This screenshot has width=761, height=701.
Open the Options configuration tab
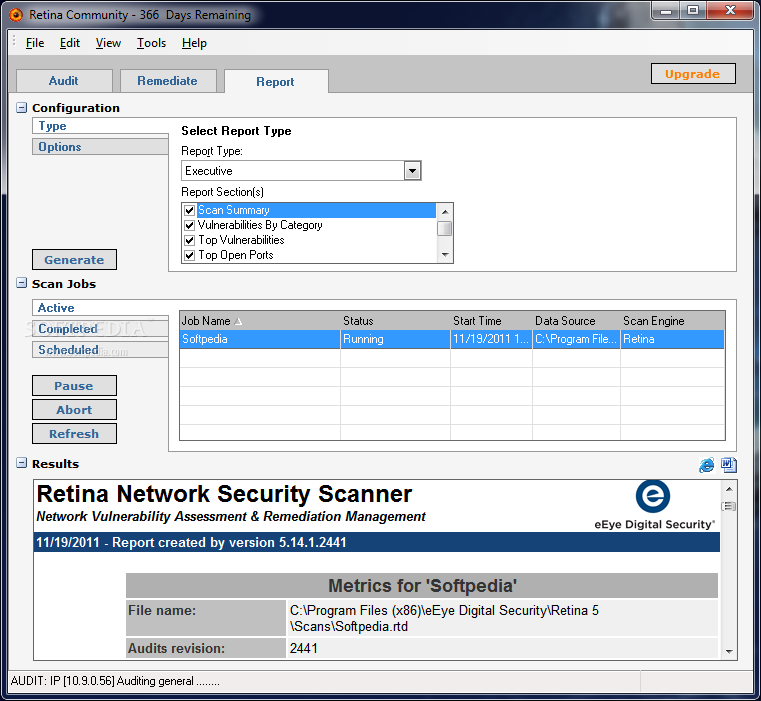click(100, 147)
